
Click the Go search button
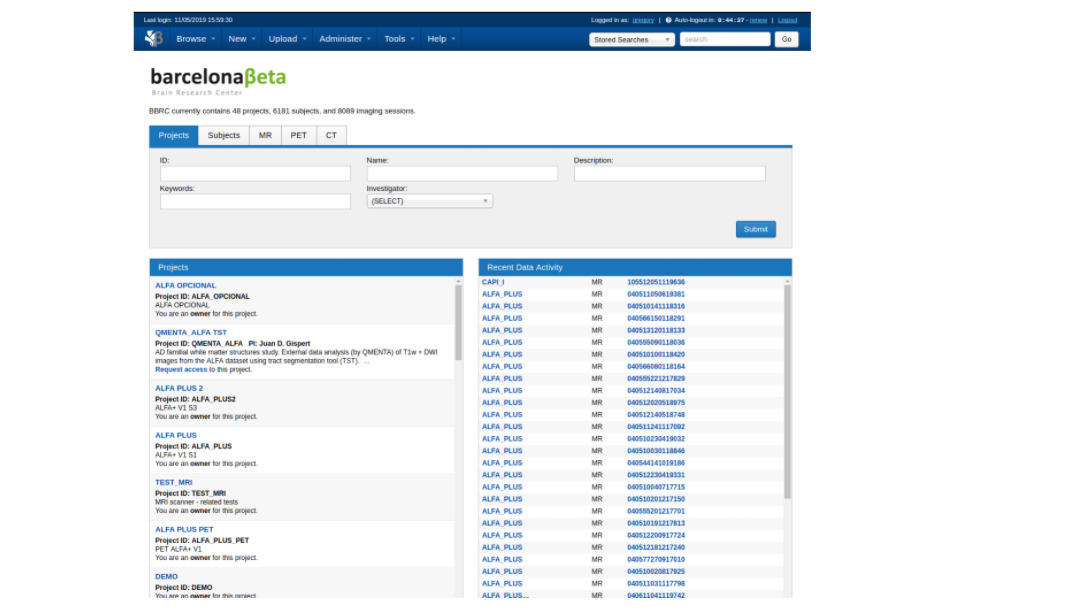[786, 40]
